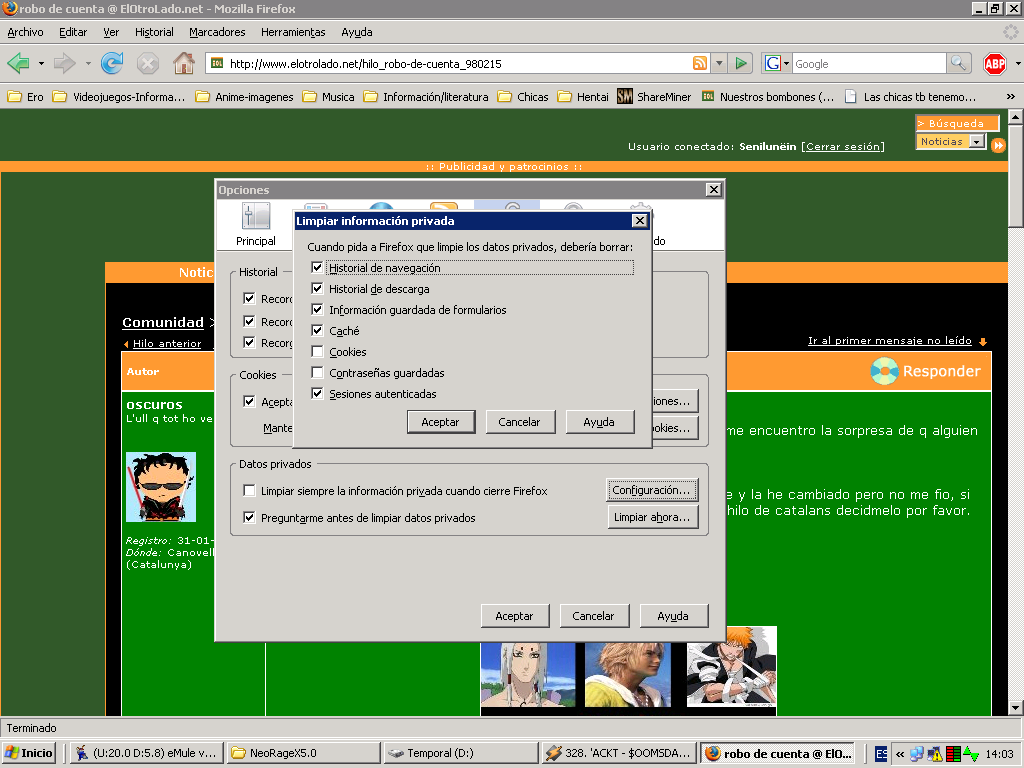Uncheck Historial de navegación
Viewport: 1024px width, 768px height.
(x=317, y=267)
